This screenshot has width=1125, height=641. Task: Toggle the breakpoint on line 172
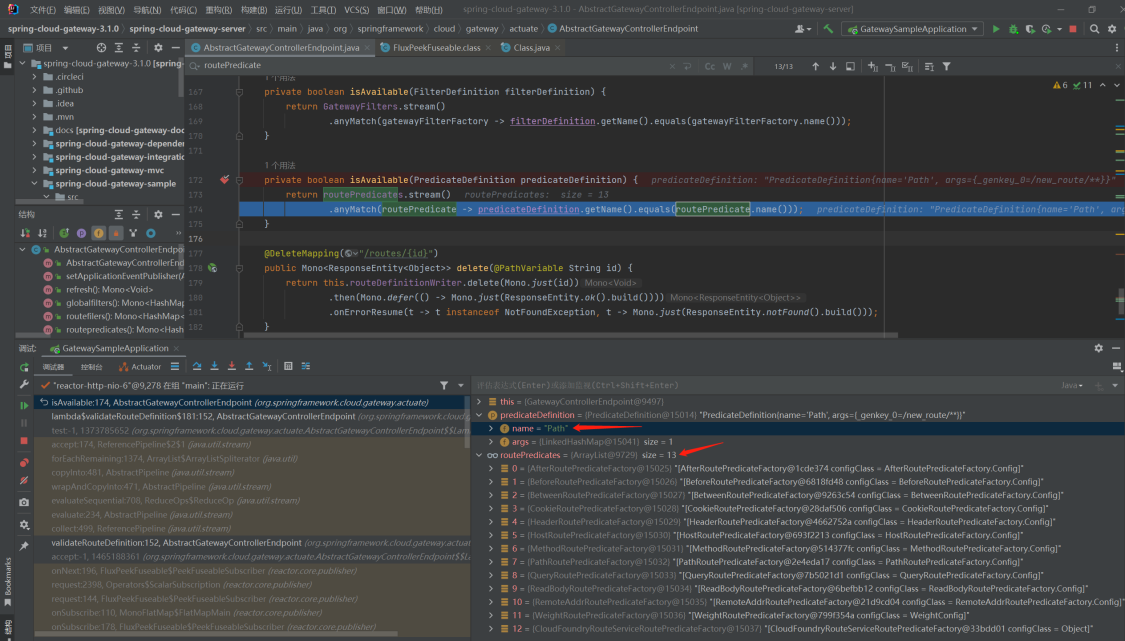[225, 180]
